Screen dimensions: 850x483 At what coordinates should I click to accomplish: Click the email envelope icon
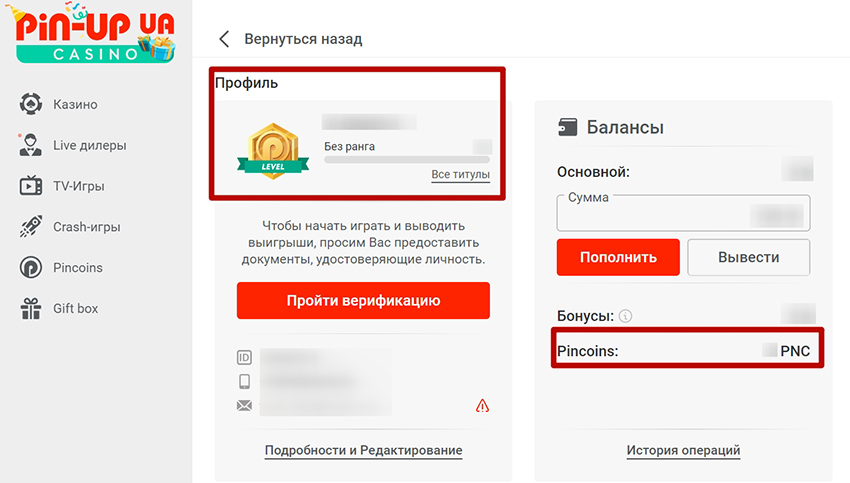(244, 405)
